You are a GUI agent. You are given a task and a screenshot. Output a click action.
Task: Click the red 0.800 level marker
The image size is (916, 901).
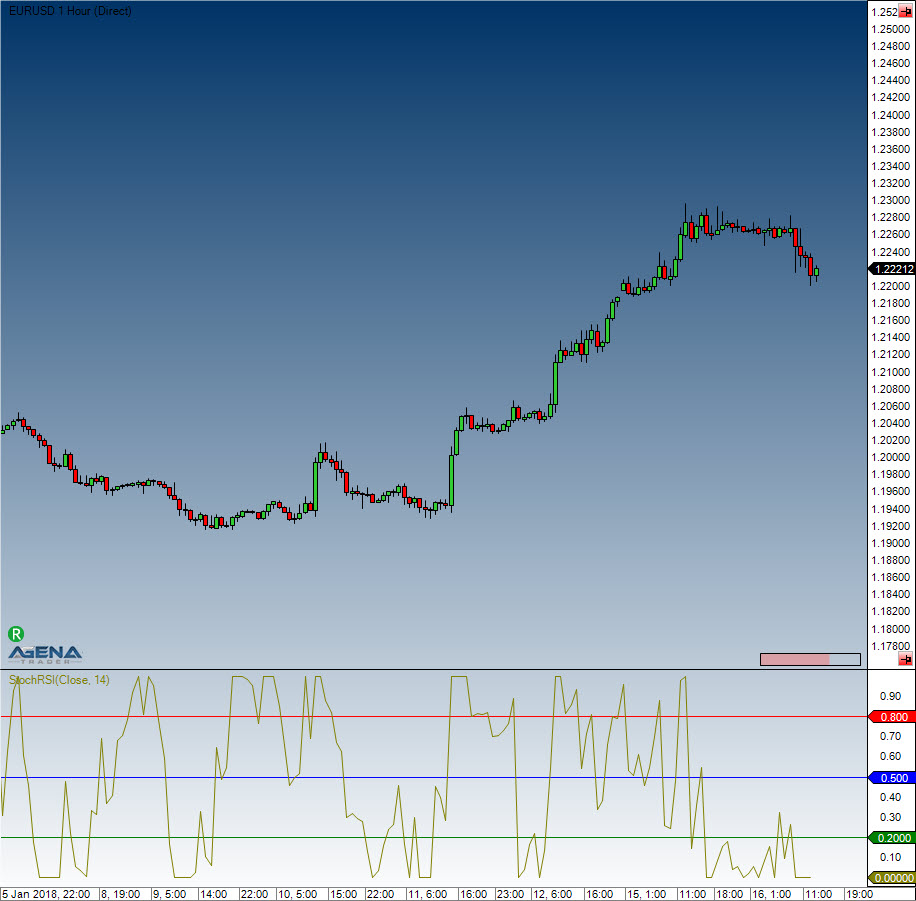[889, 717]
